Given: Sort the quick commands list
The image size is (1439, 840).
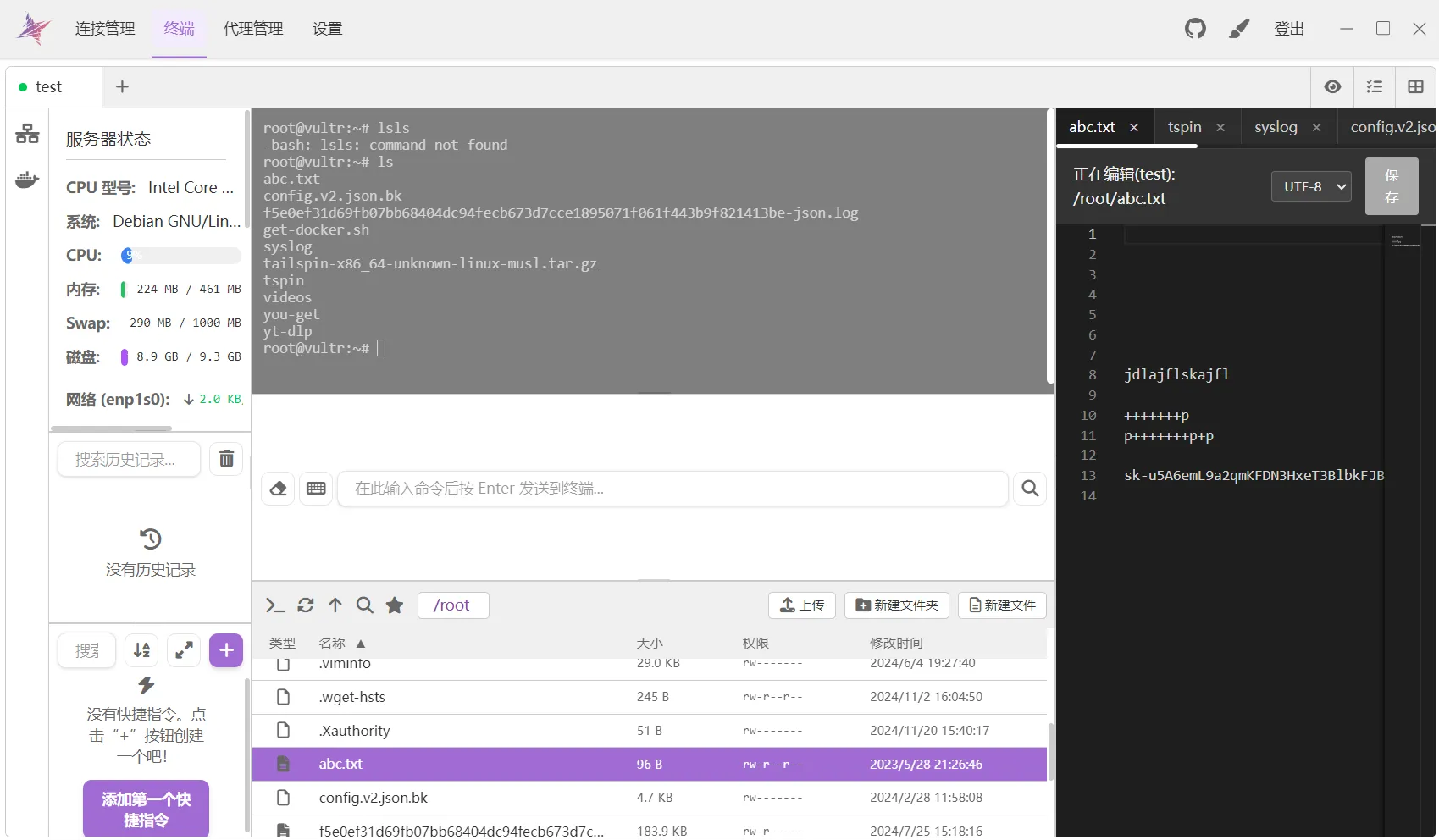Looking at the screenshot, I should tap(141, 650).
